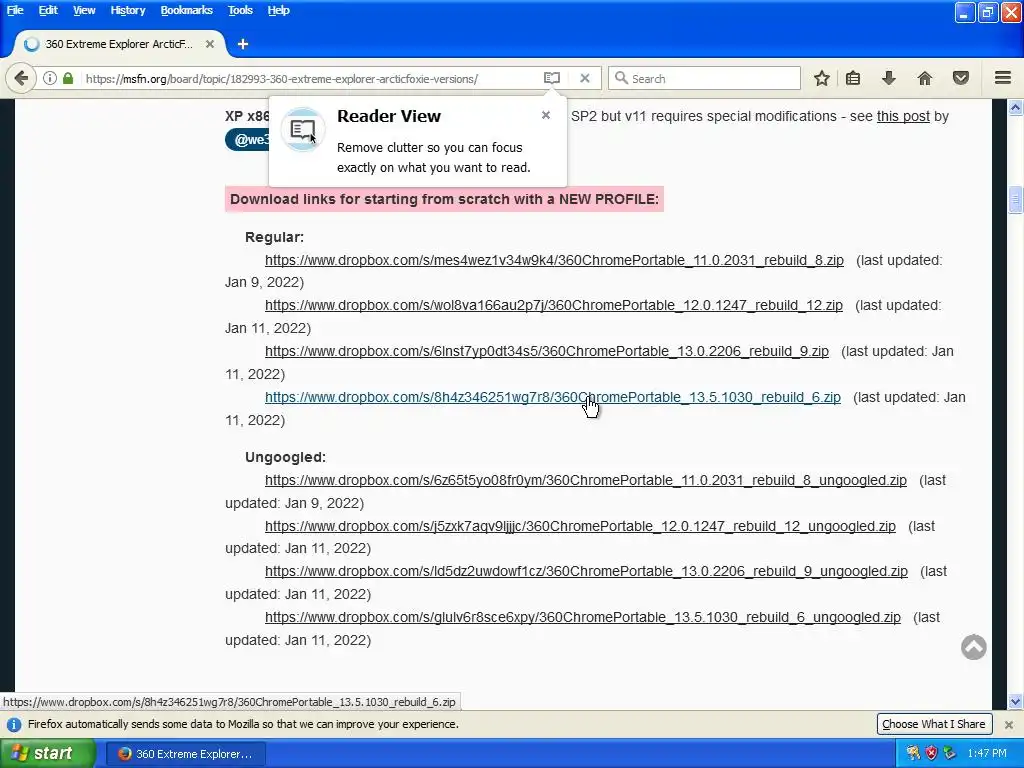The width and height of the screenshot is (1024, 768).
Task: Stop page loading with X button
Action: click(585, 78)
